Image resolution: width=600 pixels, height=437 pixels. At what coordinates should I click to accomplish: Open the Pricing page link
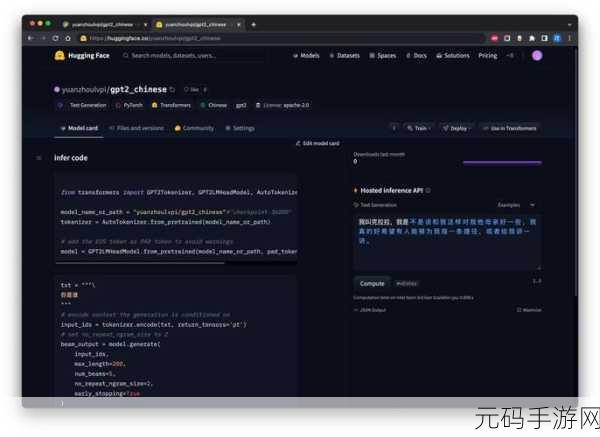coord(488,56)
